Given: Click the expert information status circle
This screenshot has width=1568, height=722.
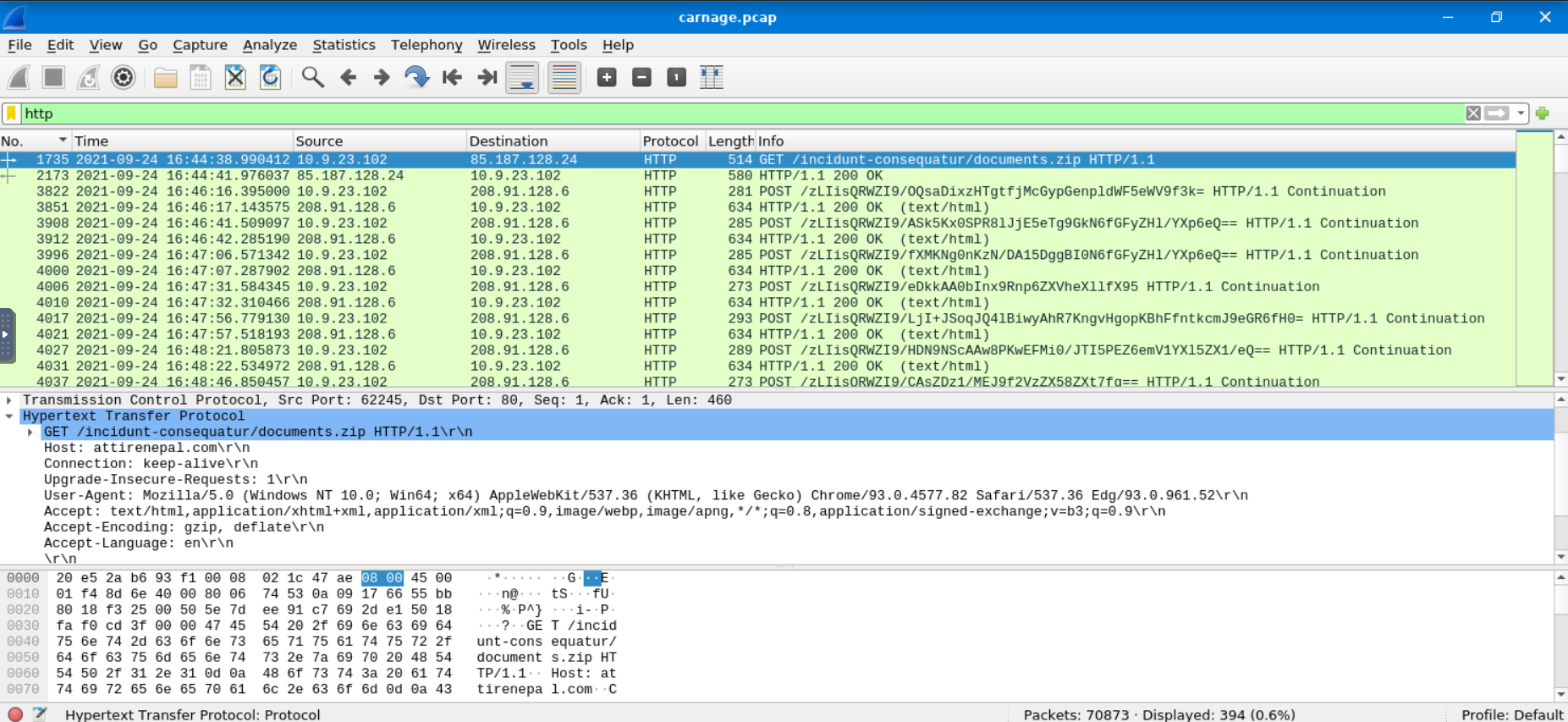Looking at the screenshot, I should click(x=15, y=714).
